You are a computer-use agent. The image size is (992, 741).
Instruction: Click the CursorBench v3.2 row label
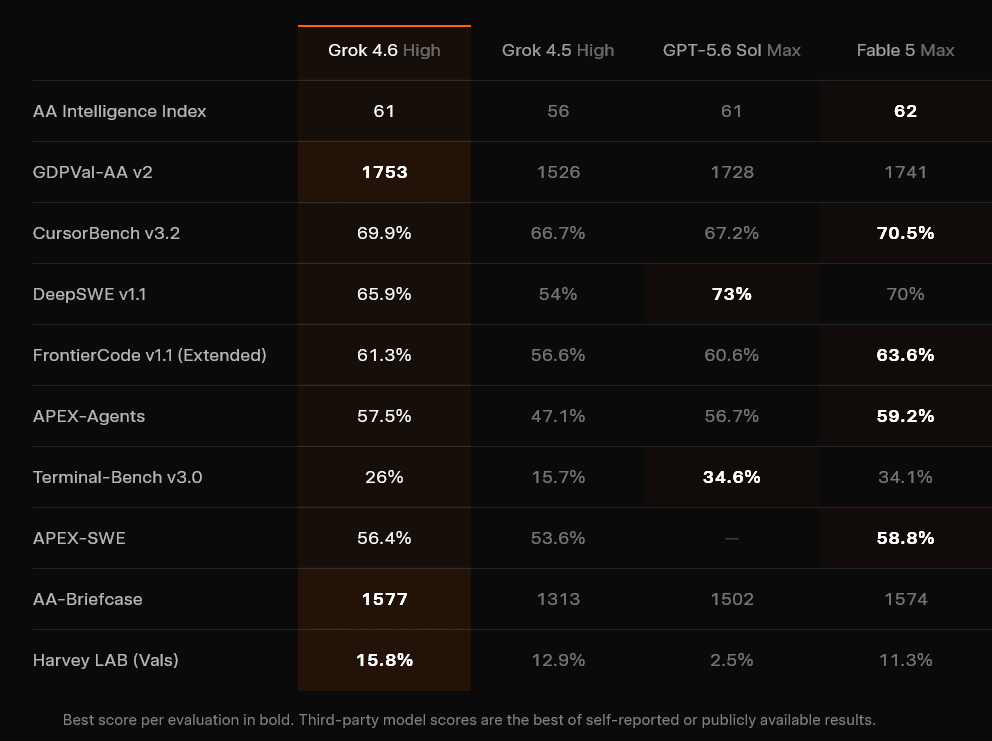pyautogui.click(x=106, y=233)
